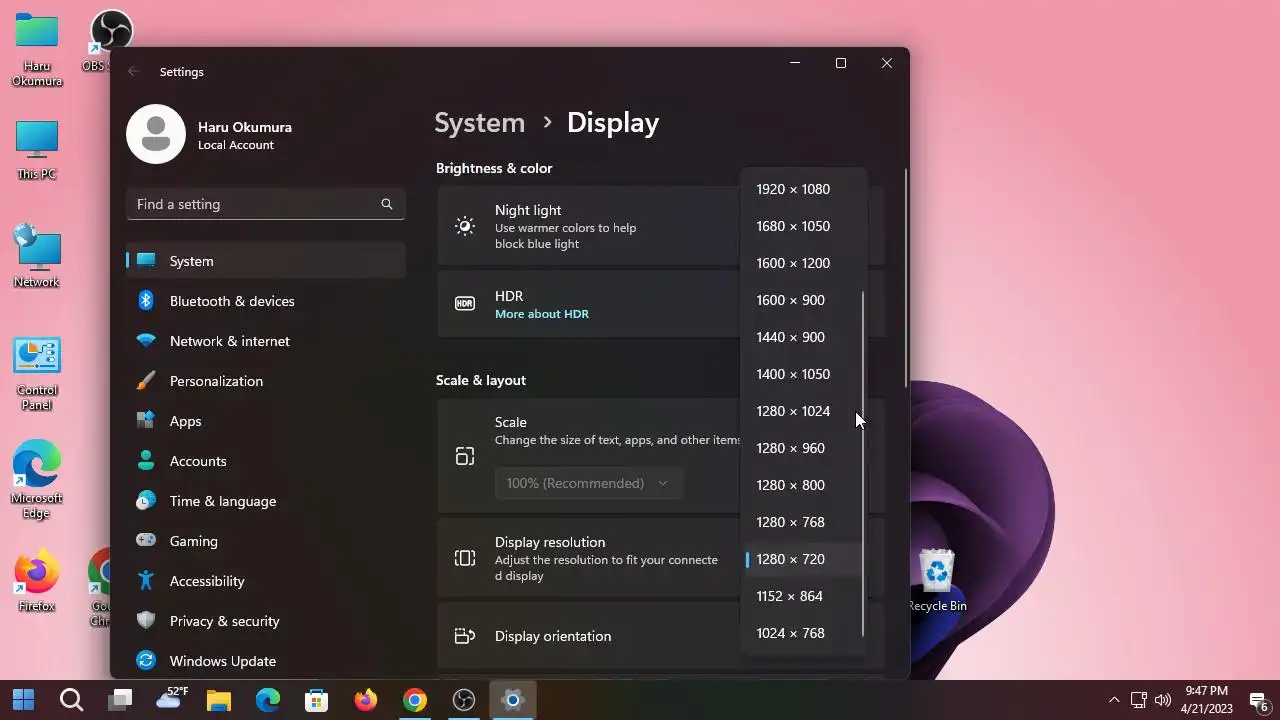Open System category in Settings sidebar
This screenshot has height=720, width=1280.
[266, 261]
